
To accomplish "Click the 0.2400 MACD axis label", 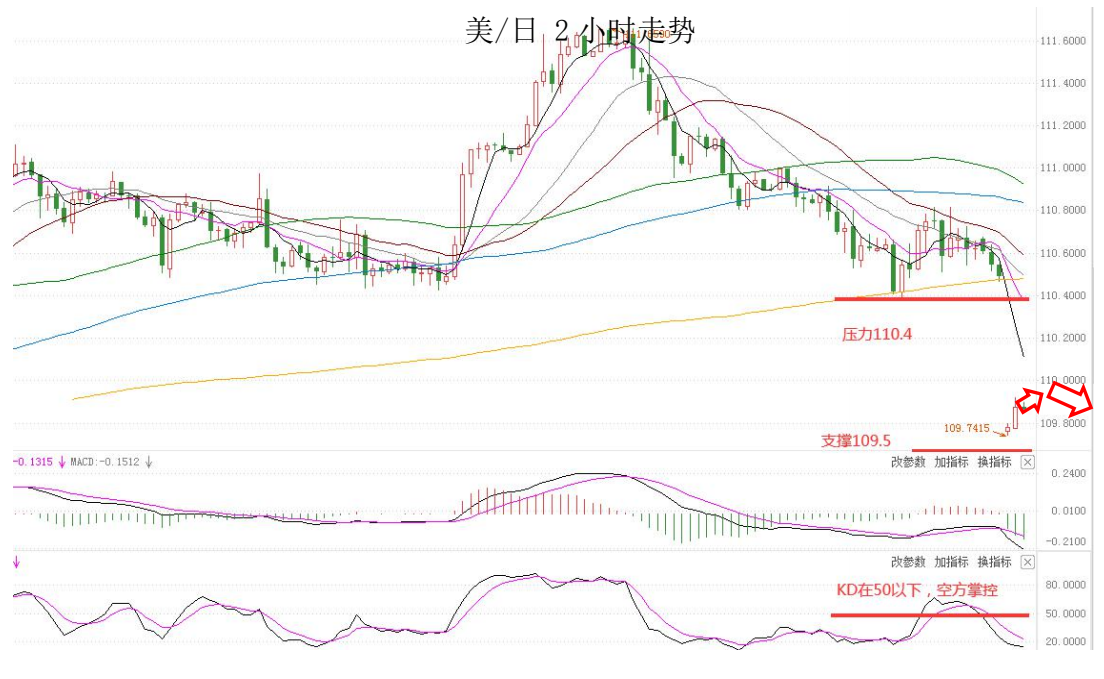I will point(1068,473).
